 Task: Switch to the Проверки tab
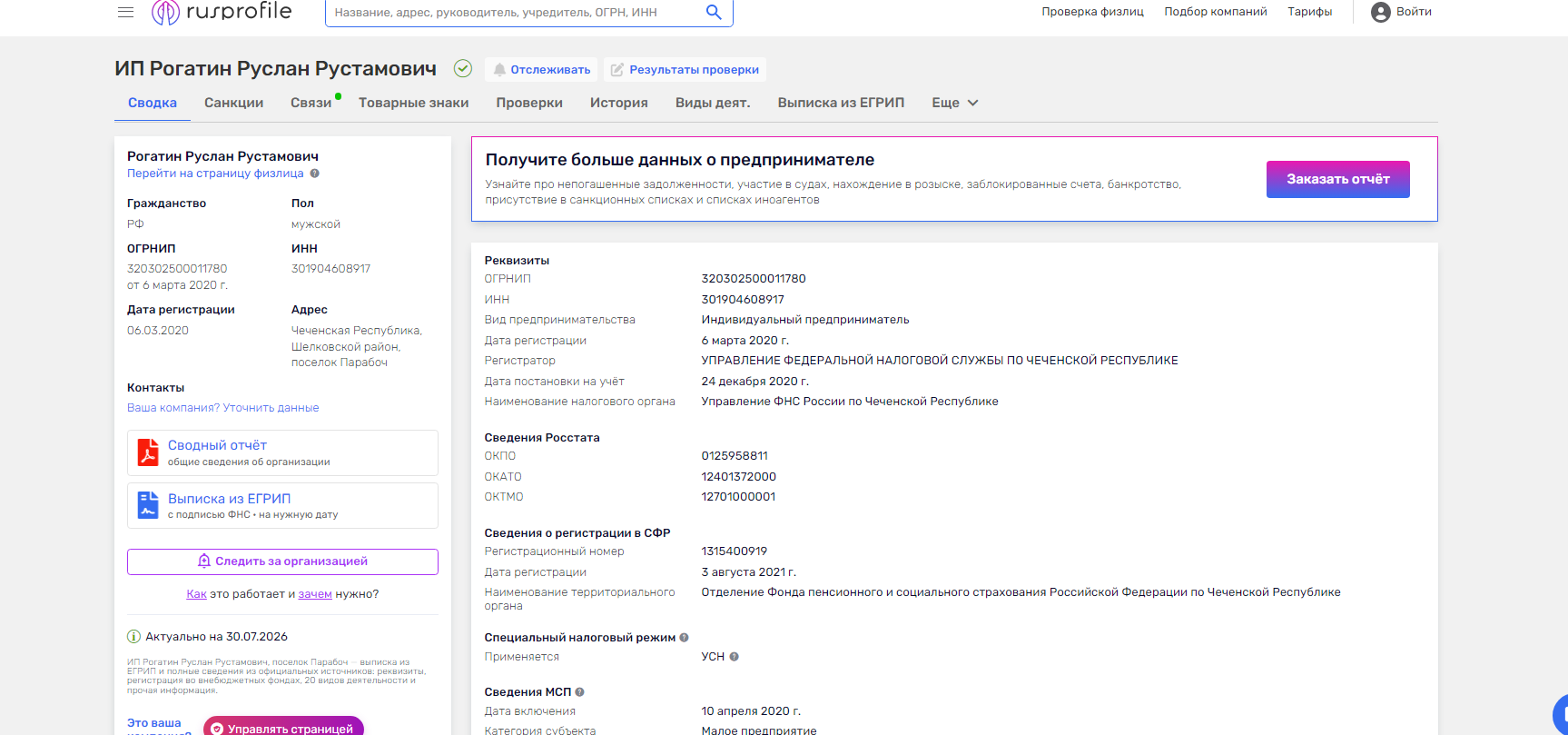(529, 103)
